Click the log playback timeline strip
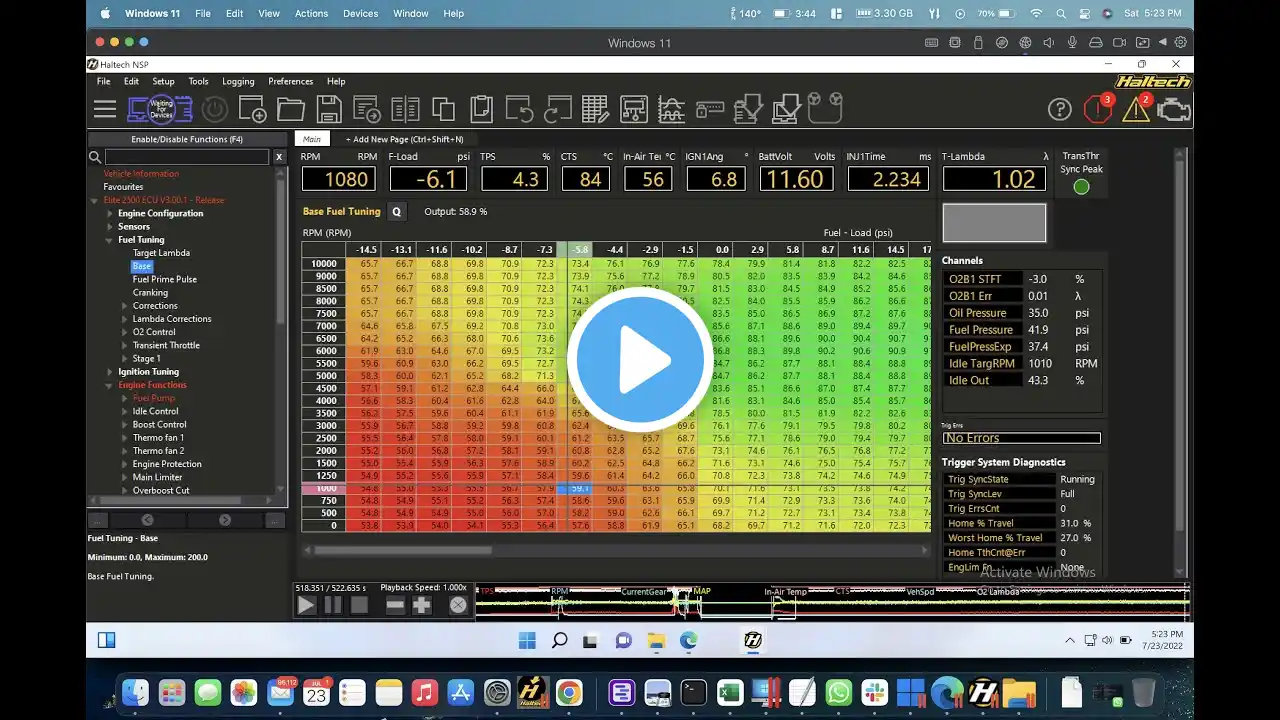The width and height of the screenshot is (1280, 720). 832,603
